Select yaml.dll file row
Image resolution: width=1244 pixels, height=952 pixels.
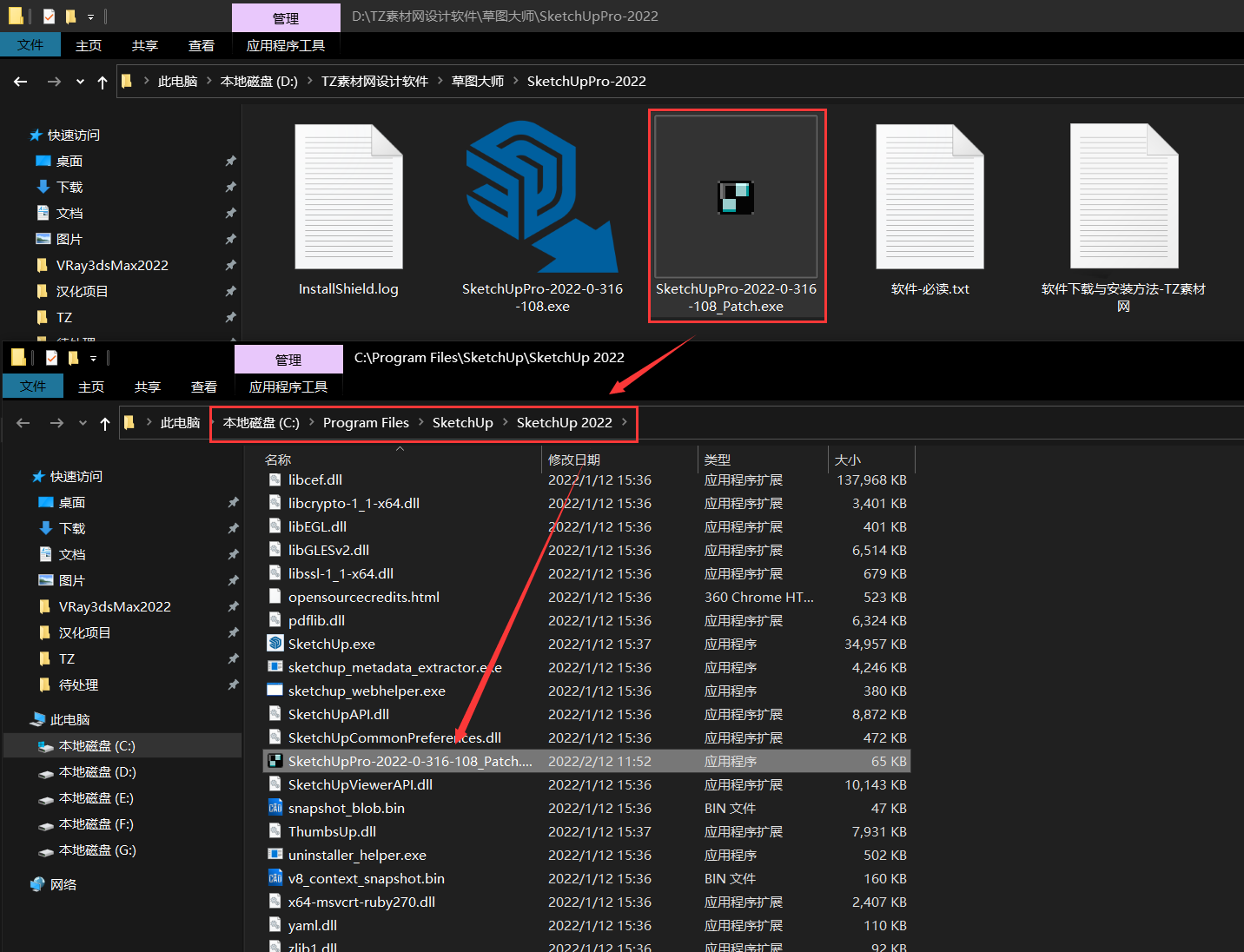click(586, 925)
